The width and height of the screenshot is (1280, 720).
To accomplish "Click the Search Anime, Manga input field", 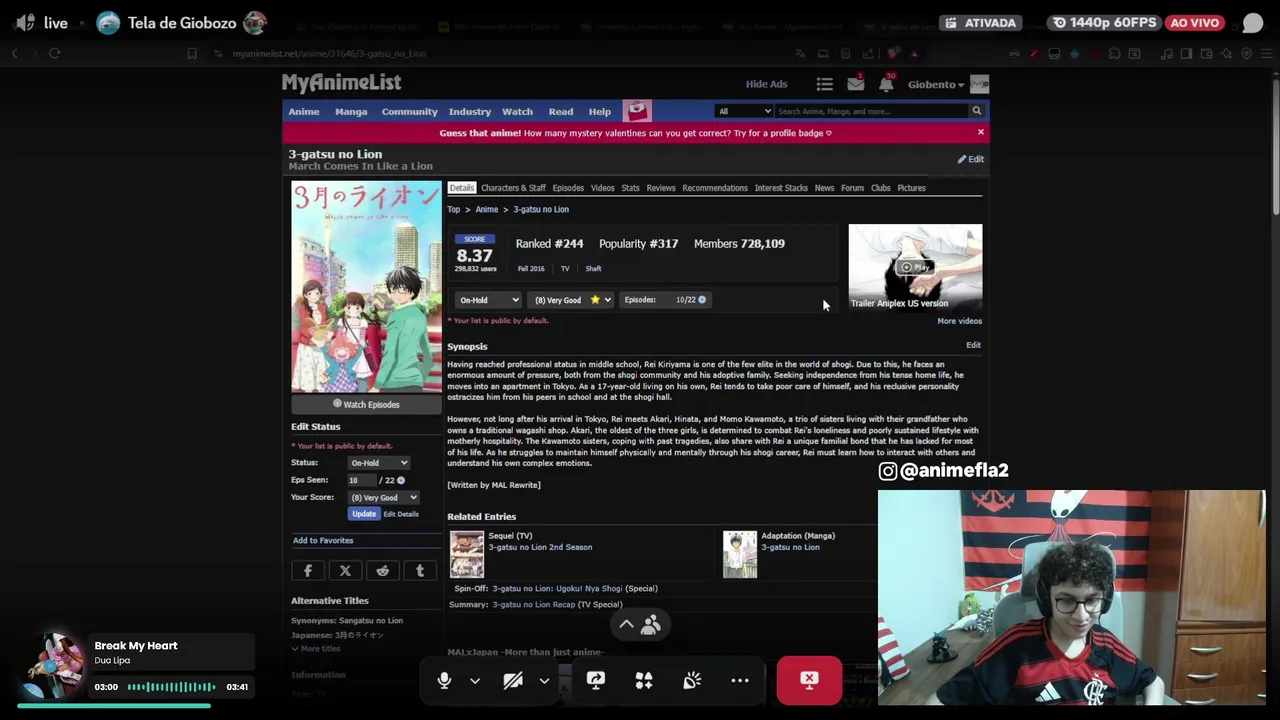I will tap(871, 111).
